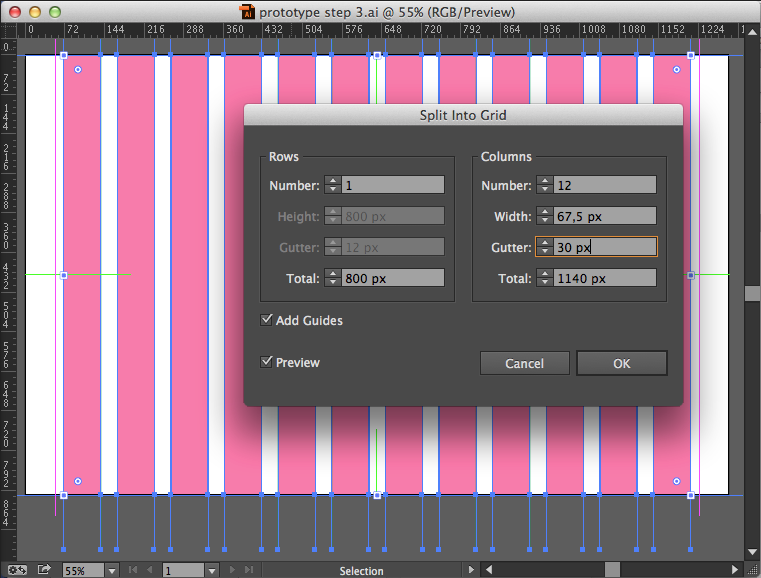This screenshot has width=761, height=578.
Task: Click the Rows Number stepper
Action: click(332, 185)
